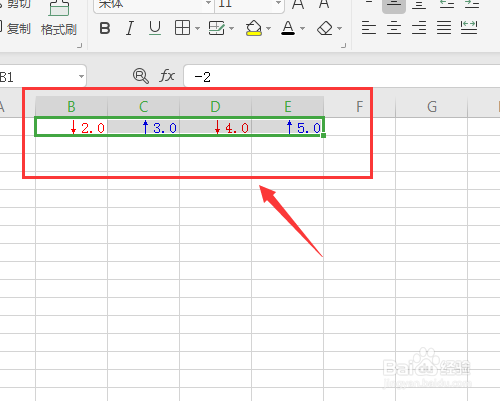Select the format painter brush icon
Screen dimensions: 500x401
pos(59,8)
